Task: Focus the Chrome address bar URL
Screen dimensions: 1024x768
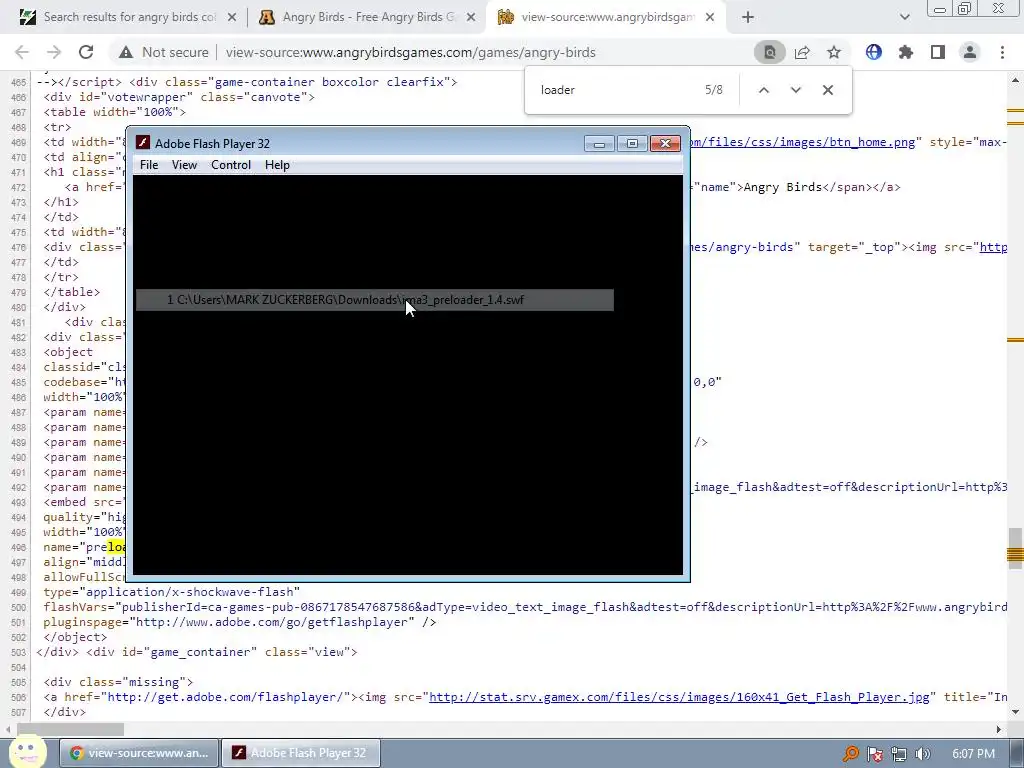Action: coord(411,52)
